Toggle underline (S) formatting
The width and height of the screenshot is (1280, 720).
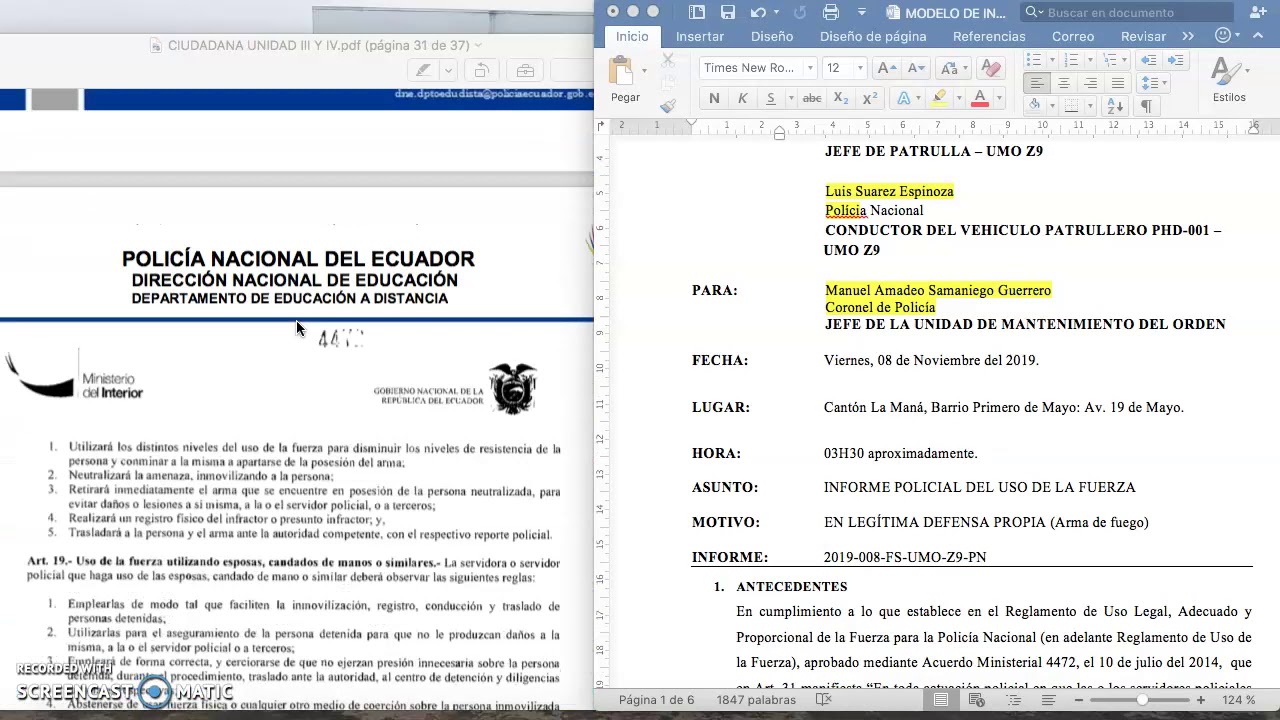(x=770, y=98)
